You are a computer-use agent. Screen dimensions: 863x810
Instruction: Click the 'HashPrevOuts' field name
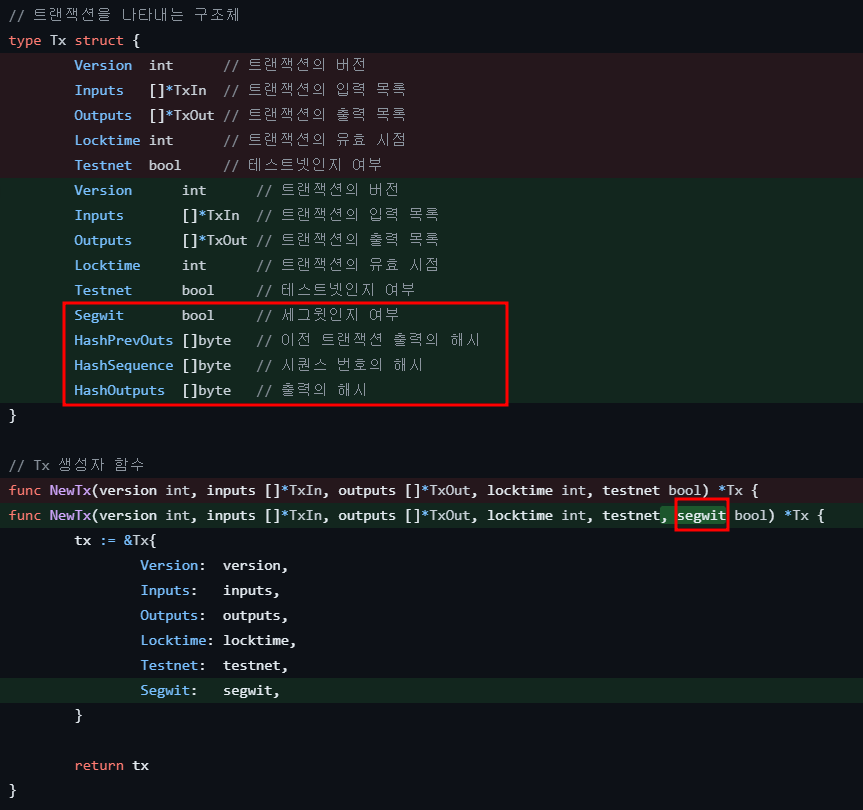coord(124,341)
